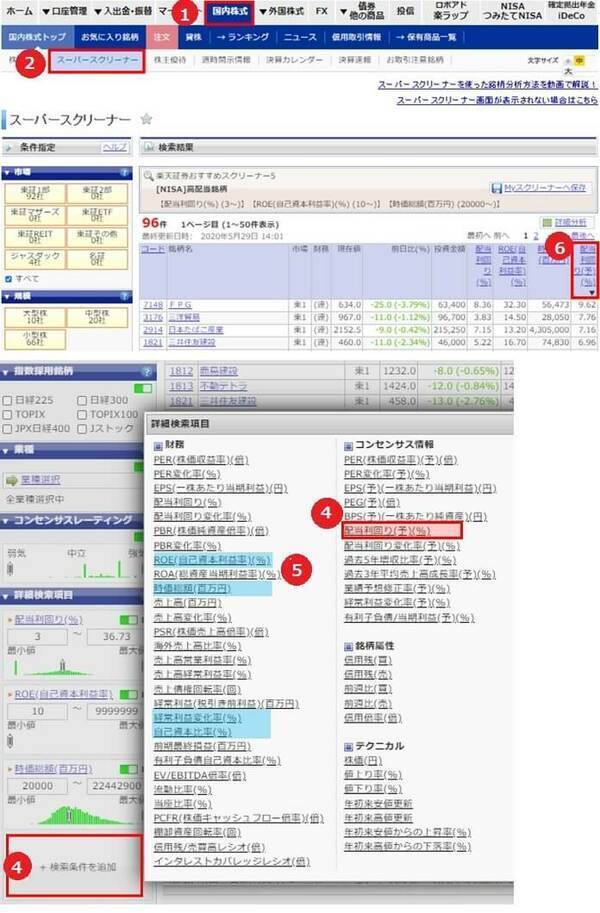Click the 配当利回り minimum value field

click(37, 636)
